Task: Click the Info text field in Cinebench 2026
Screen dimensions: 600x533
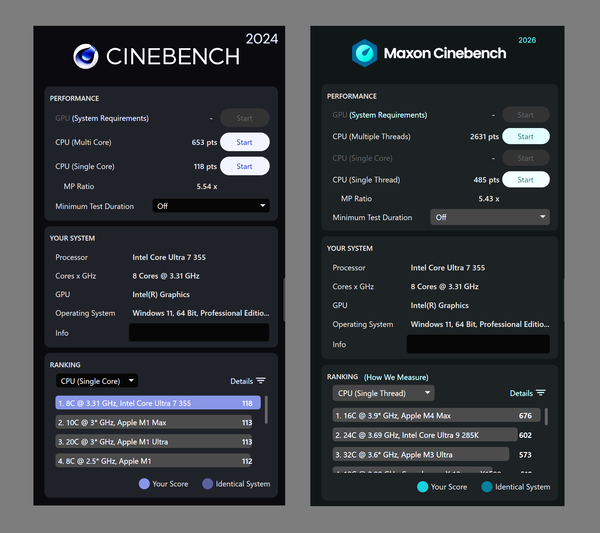Action: (x=478, y=344)
